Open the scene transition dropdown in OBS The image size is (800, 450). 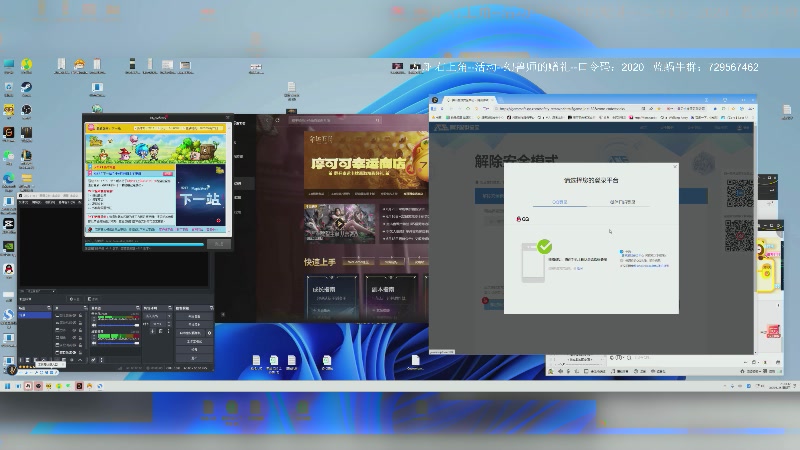[x=157, y=316]
